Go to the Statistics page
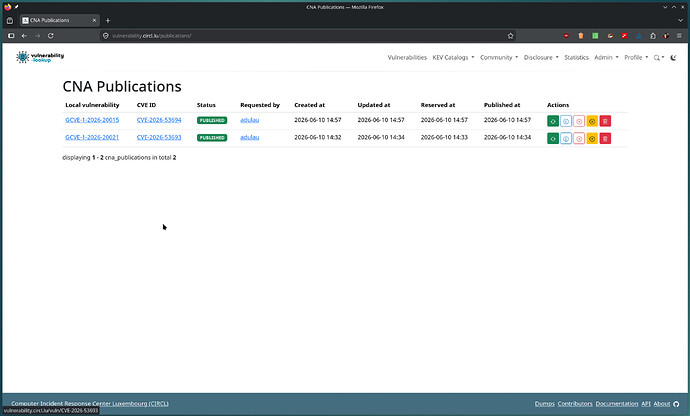 coord(576,58)
